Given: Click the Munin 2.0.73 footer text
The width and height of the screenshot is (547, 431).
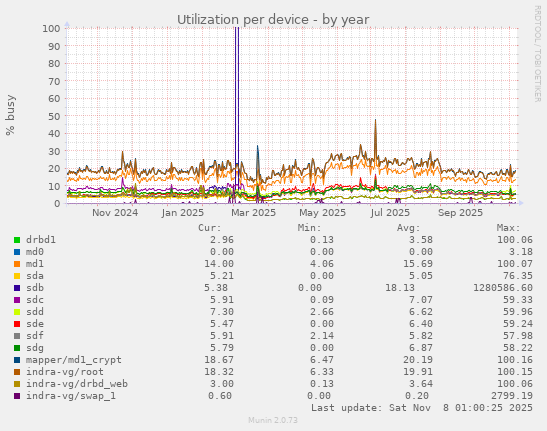Looking at the screenshot, I should [273, 420].
